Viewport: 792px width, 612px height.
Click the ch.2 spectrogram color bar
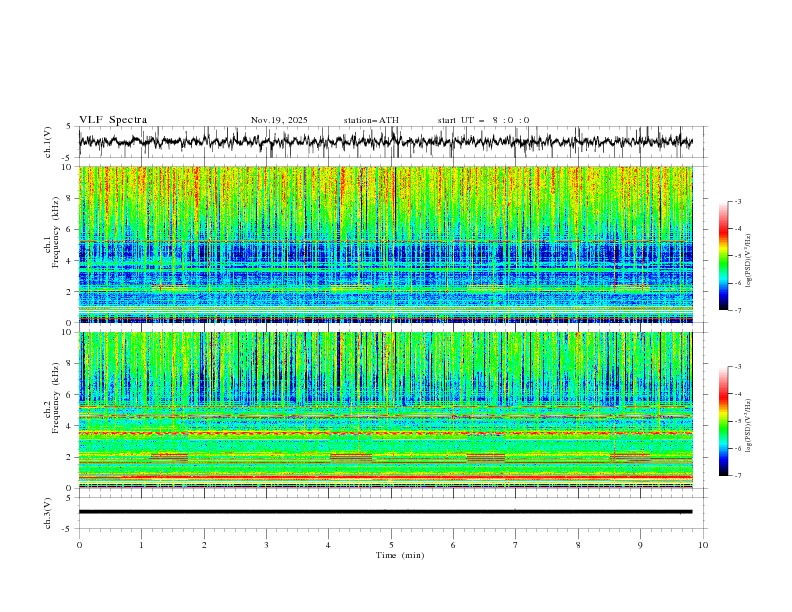coord(723,421)
